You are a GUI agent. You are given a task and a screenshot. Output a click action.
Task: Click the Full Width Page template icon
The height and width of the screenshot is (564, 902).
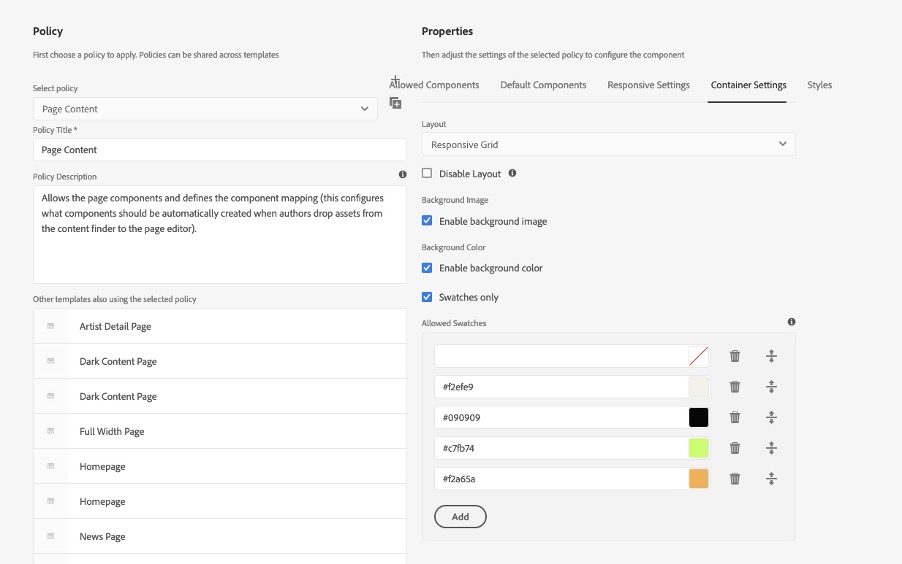pos(51,431)
